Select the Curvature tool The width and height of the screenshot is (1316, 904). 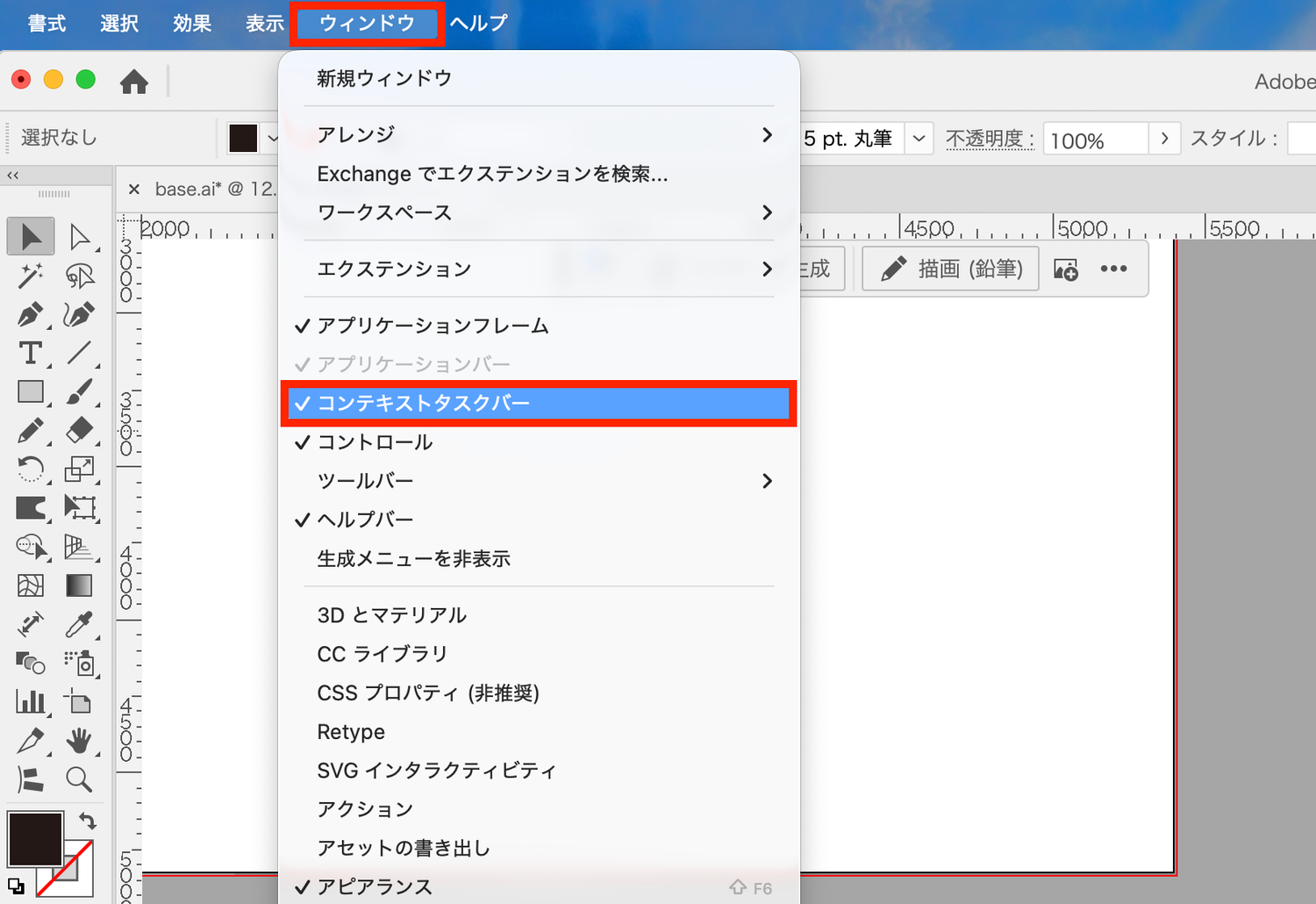[80, 314]
